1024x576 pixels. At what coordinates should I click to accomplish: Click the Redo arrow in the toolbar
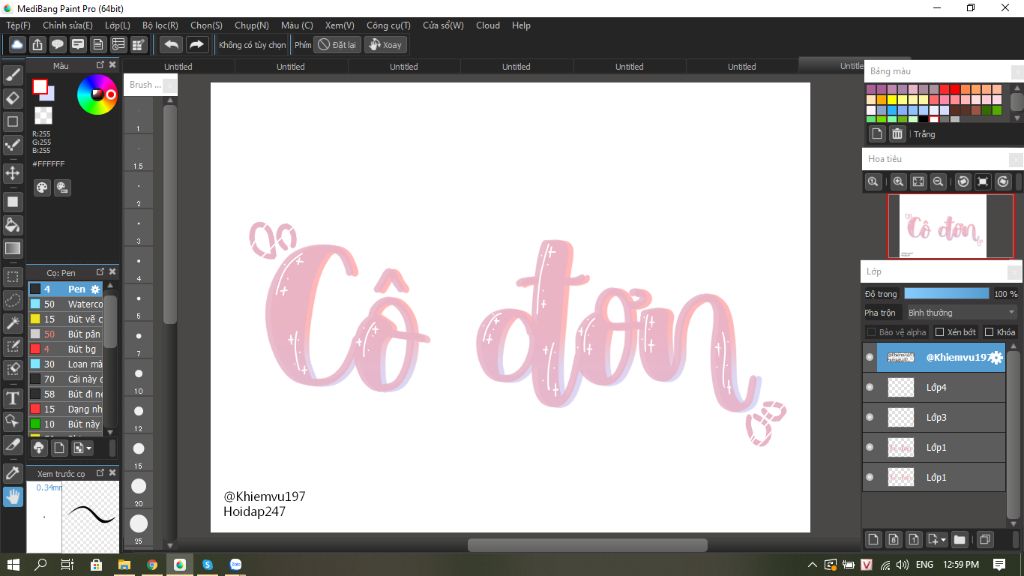click(x=196, y=44)
